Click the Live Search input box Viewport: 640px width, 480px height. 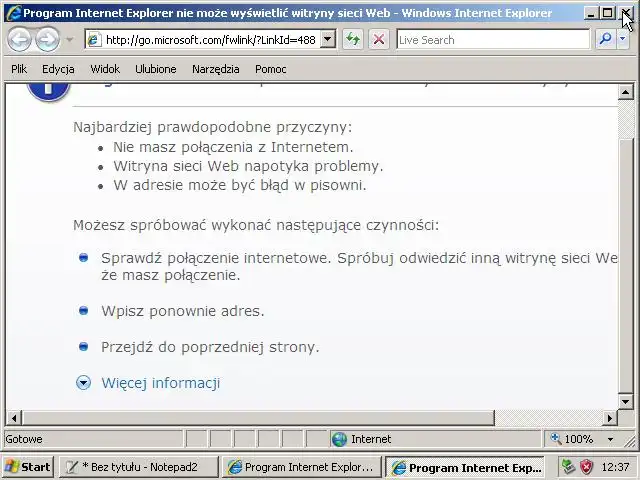tap(493, 40)
